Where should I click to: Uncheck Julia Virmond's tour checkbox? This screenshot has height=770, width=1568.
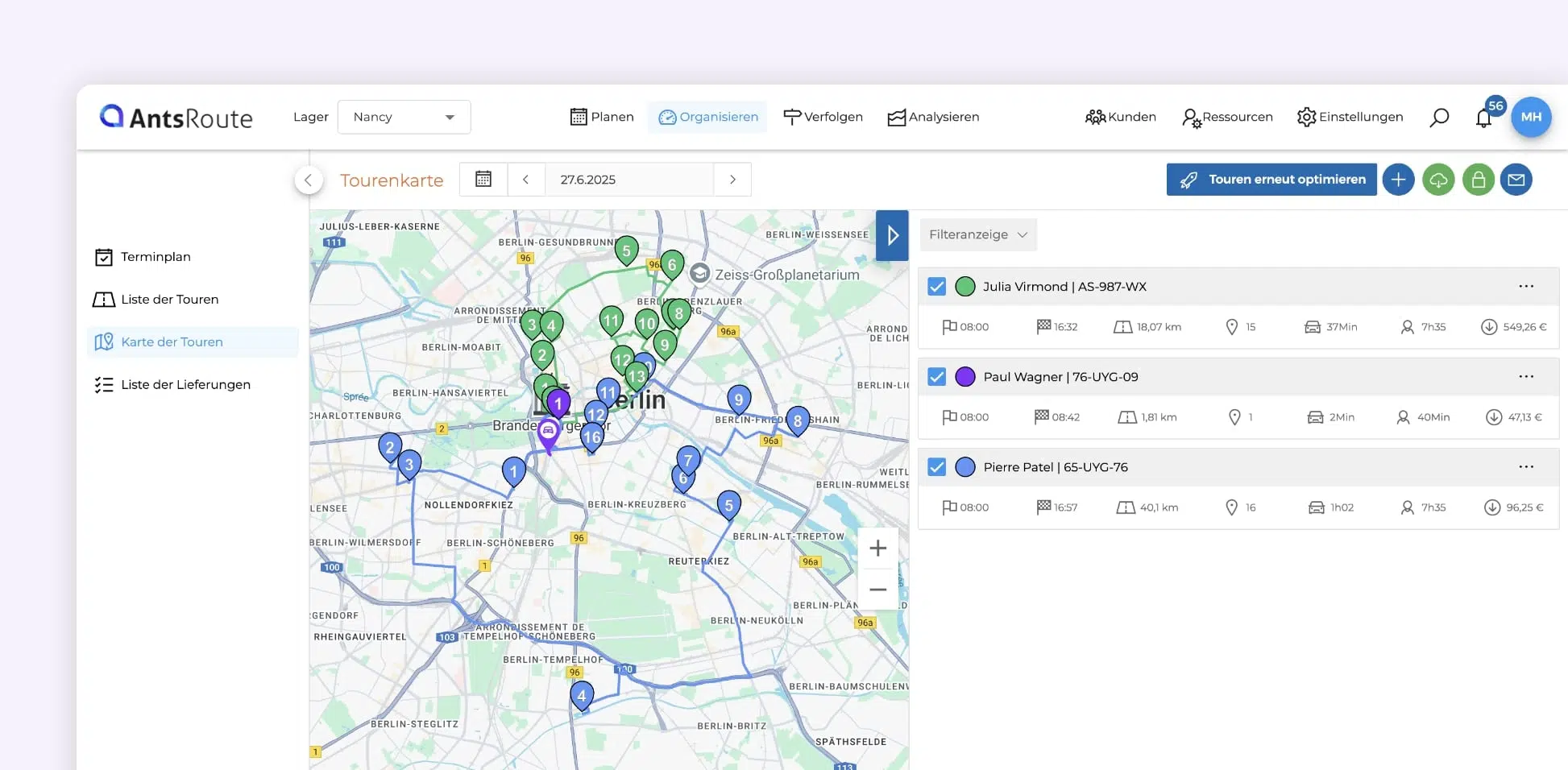click(x=936, y=287)
